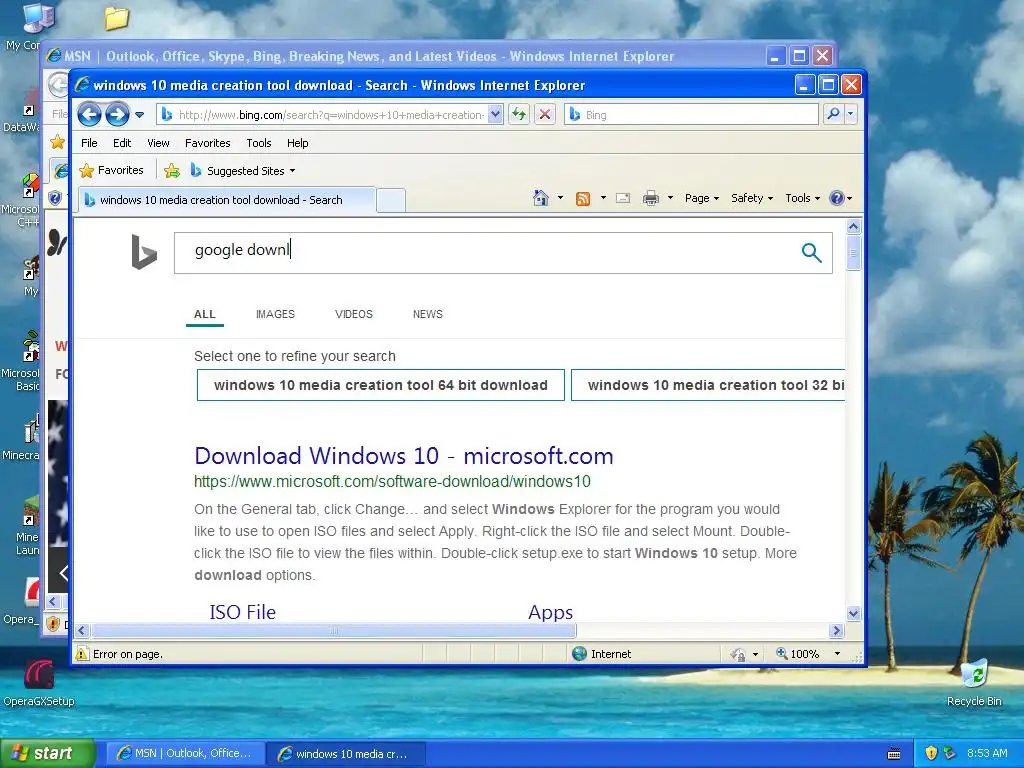Open the Edit menu

pyautogui.click(x=121, y=143)
